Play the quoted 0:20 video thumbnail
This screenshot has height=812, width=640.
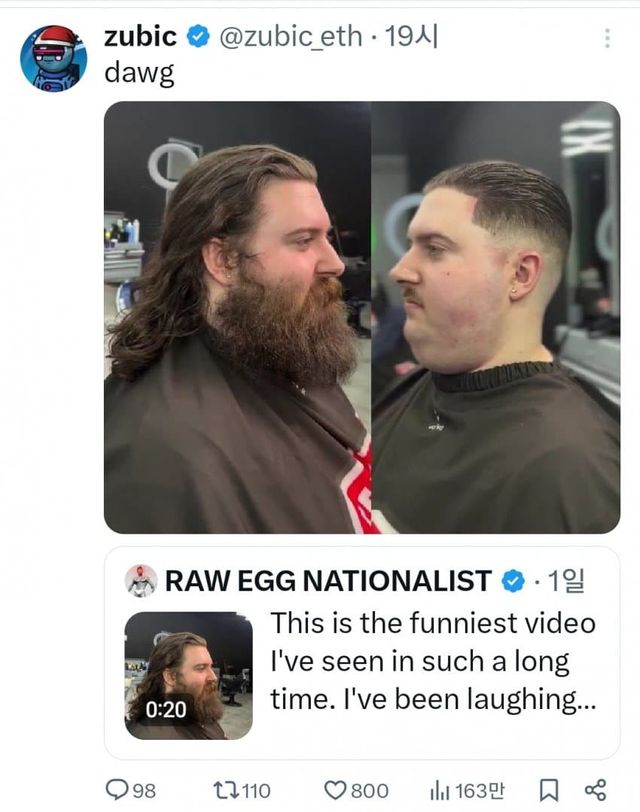click(189, 675)
